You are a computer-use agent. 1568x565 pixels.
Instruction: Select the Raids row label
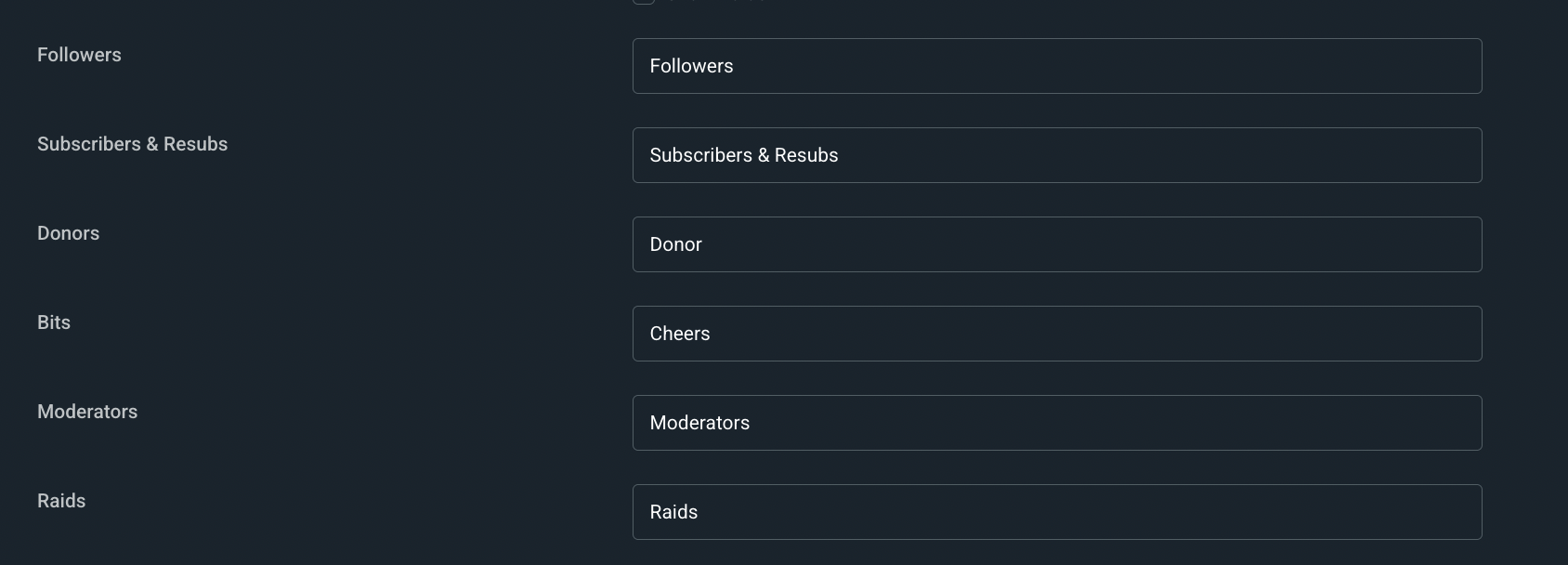pyautogui.click(x=61, y=501)
